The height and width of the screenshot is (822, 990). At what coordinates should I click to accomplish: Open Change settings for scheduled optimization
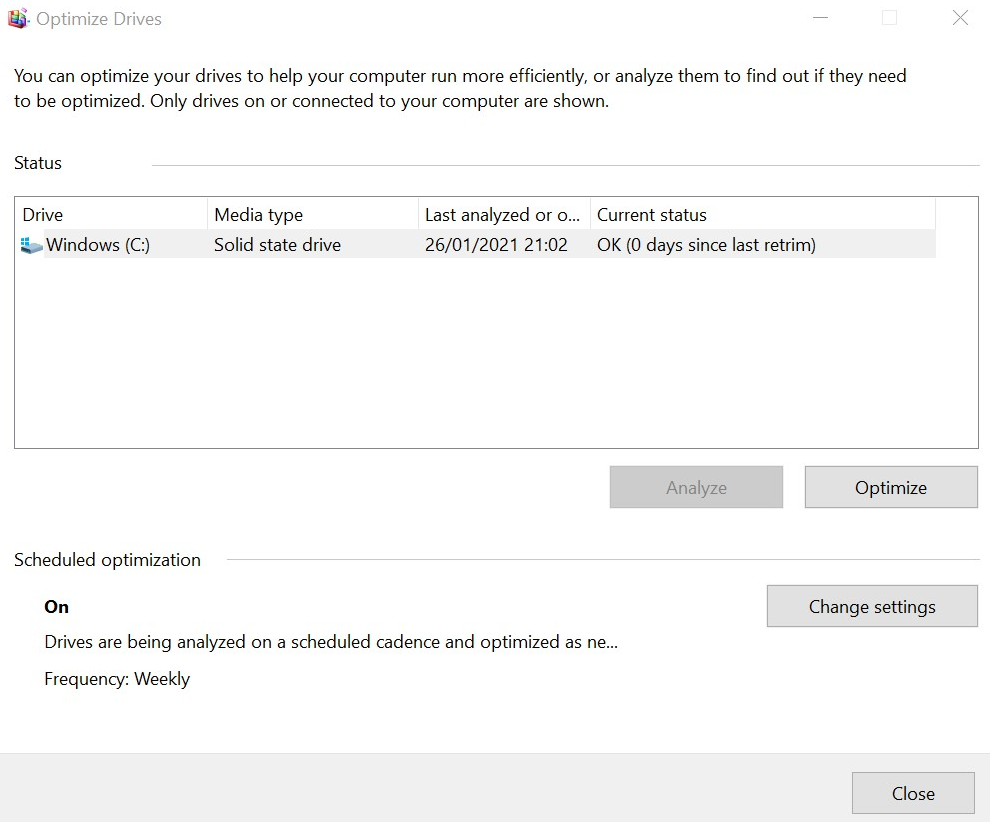pos(872,607)
